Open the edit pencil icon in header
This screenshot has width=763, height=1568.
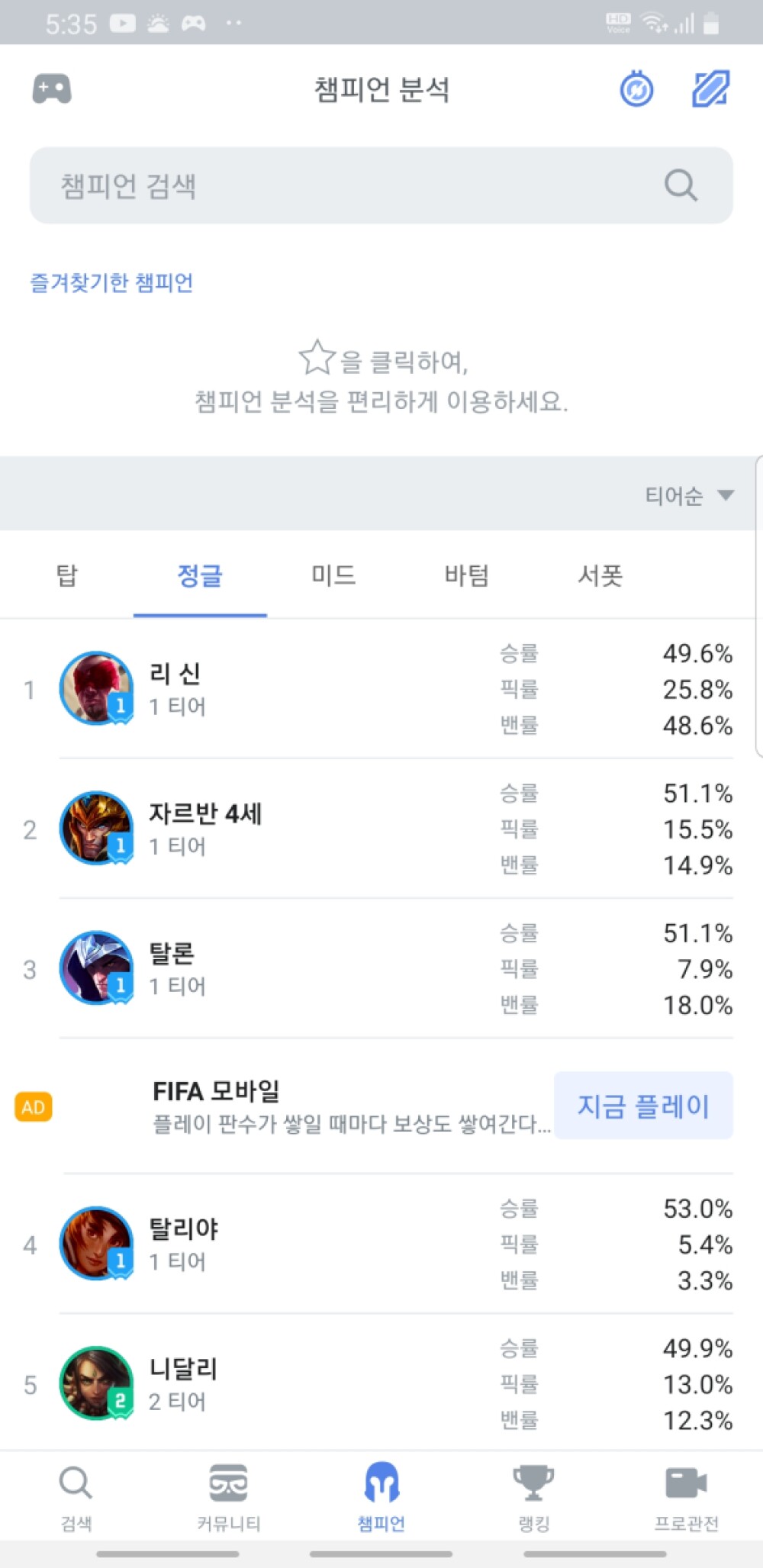[x=710, y=89]
